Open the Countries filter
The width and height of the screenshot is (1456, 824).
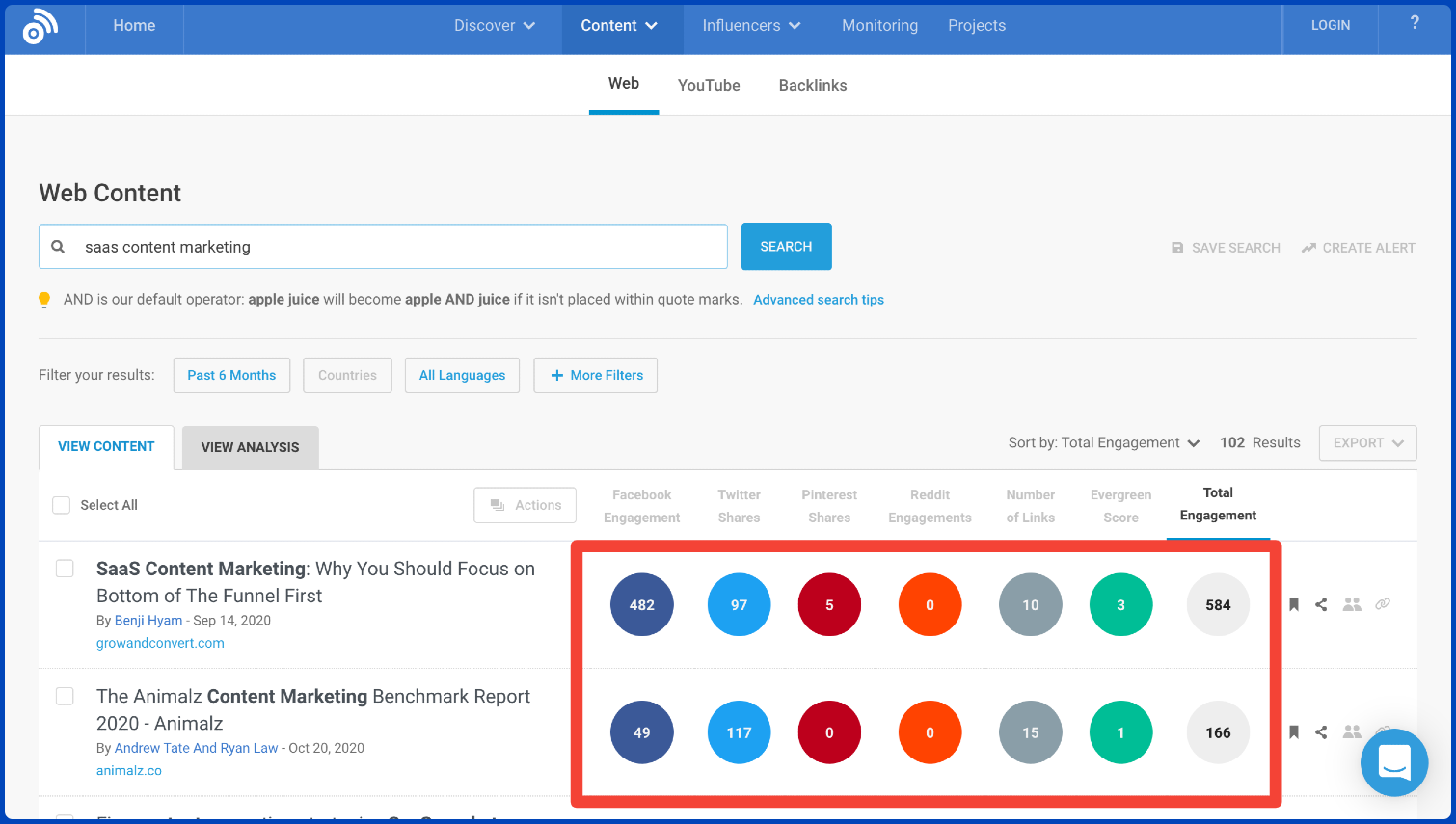coord(347,375)
